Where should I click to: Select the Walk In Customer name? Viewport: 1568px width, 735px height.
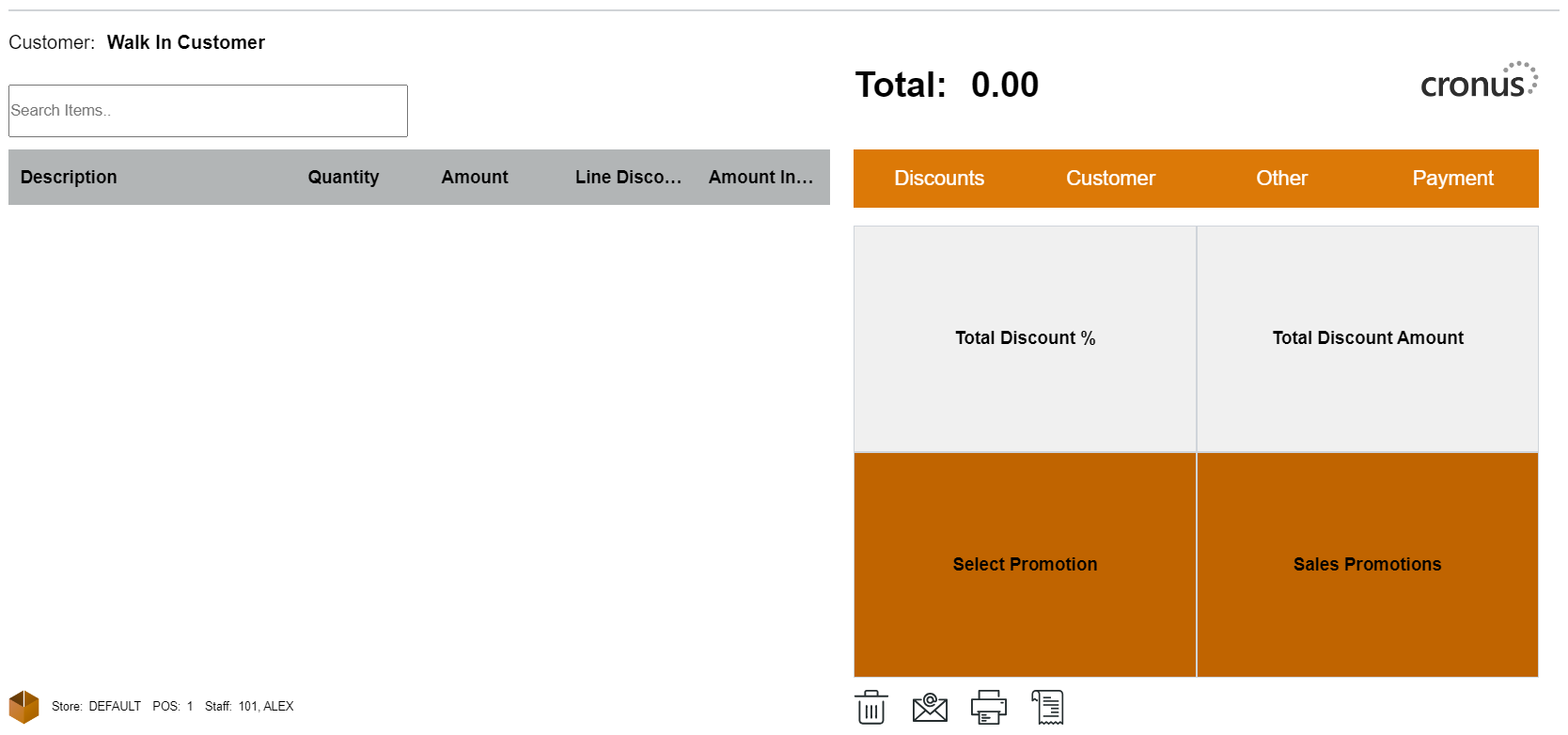[186, 42]
